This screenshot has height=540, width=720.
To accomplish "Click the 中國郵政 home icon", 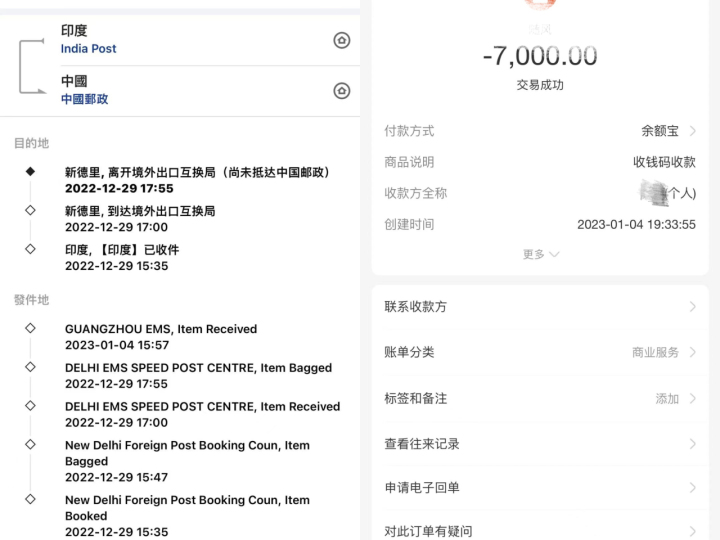I will [342, 91].
